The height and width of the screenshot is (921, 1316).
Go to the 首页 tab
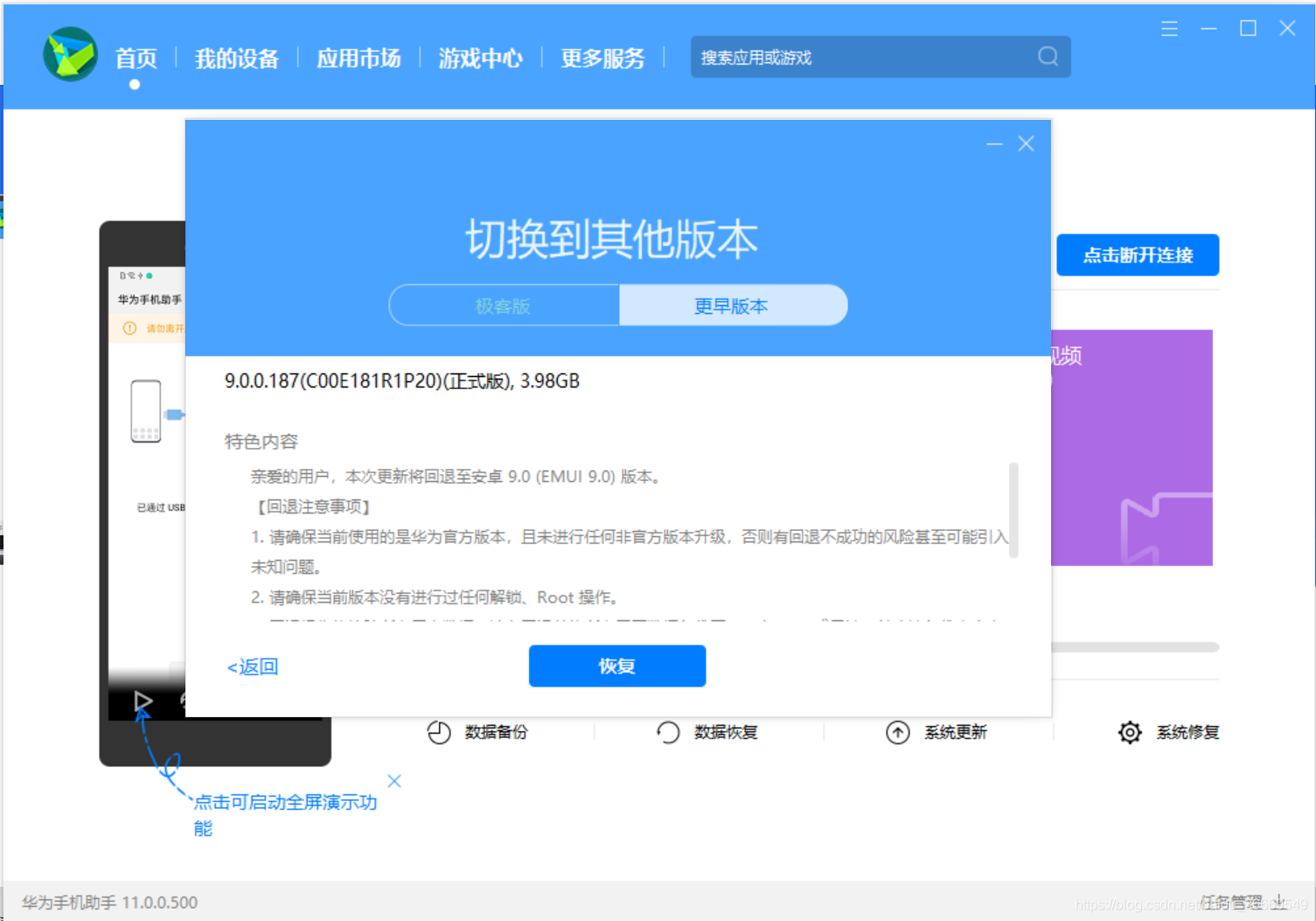tap(136, 59)
